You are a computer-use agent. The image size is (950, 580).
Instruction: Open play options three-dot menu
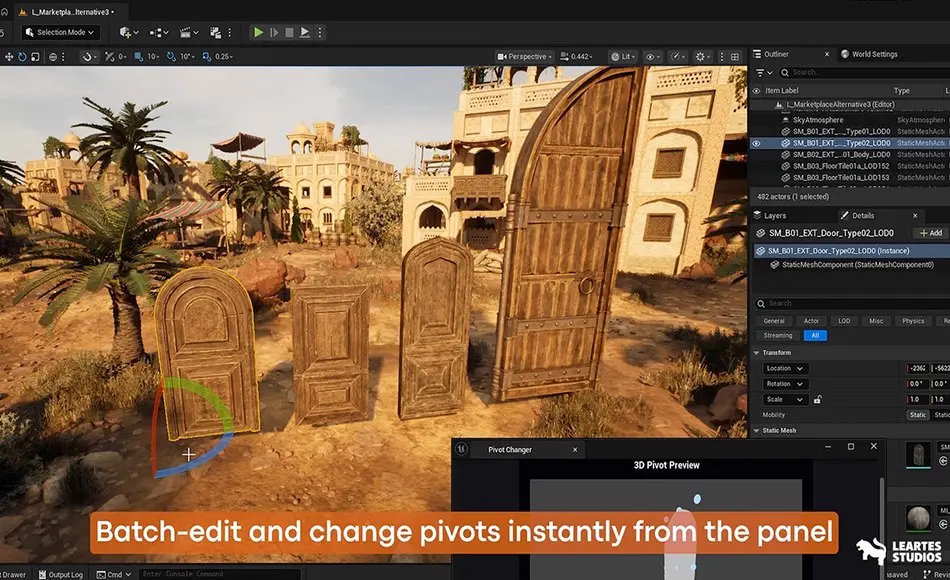320,32
